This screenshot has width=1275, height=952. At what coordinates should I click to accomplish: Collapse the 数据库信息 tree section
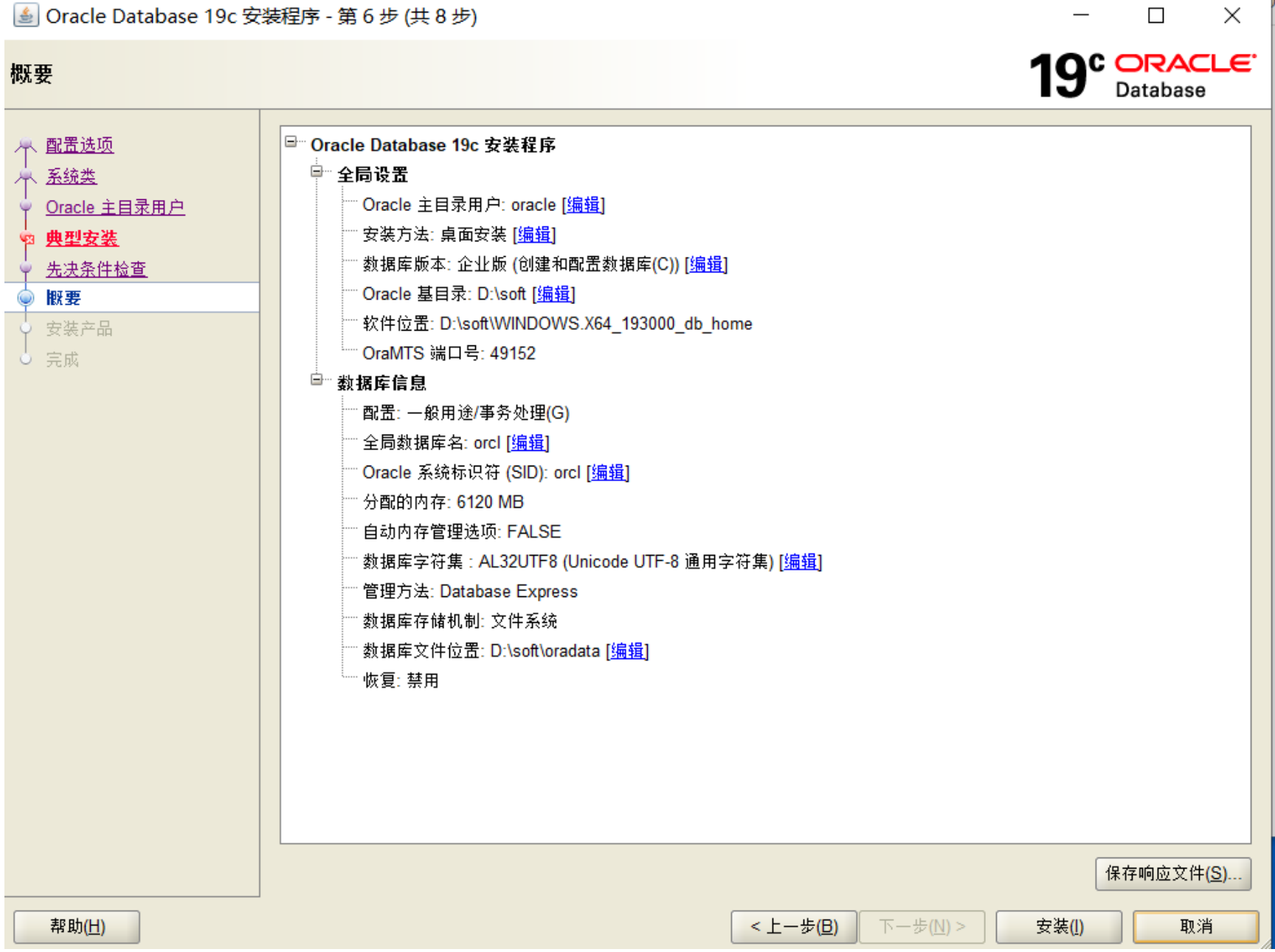[x=317, y=379]
